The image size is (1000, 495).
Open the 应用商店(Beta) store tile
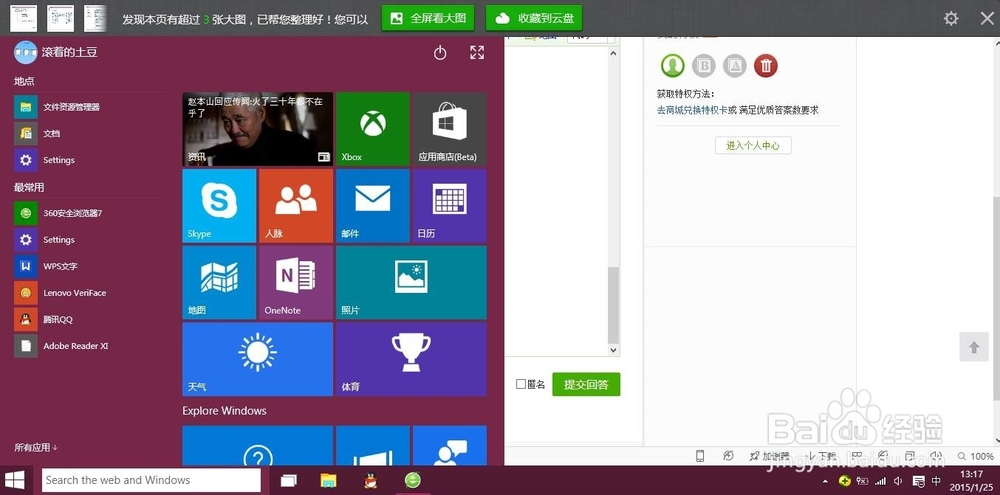[449, 129]
